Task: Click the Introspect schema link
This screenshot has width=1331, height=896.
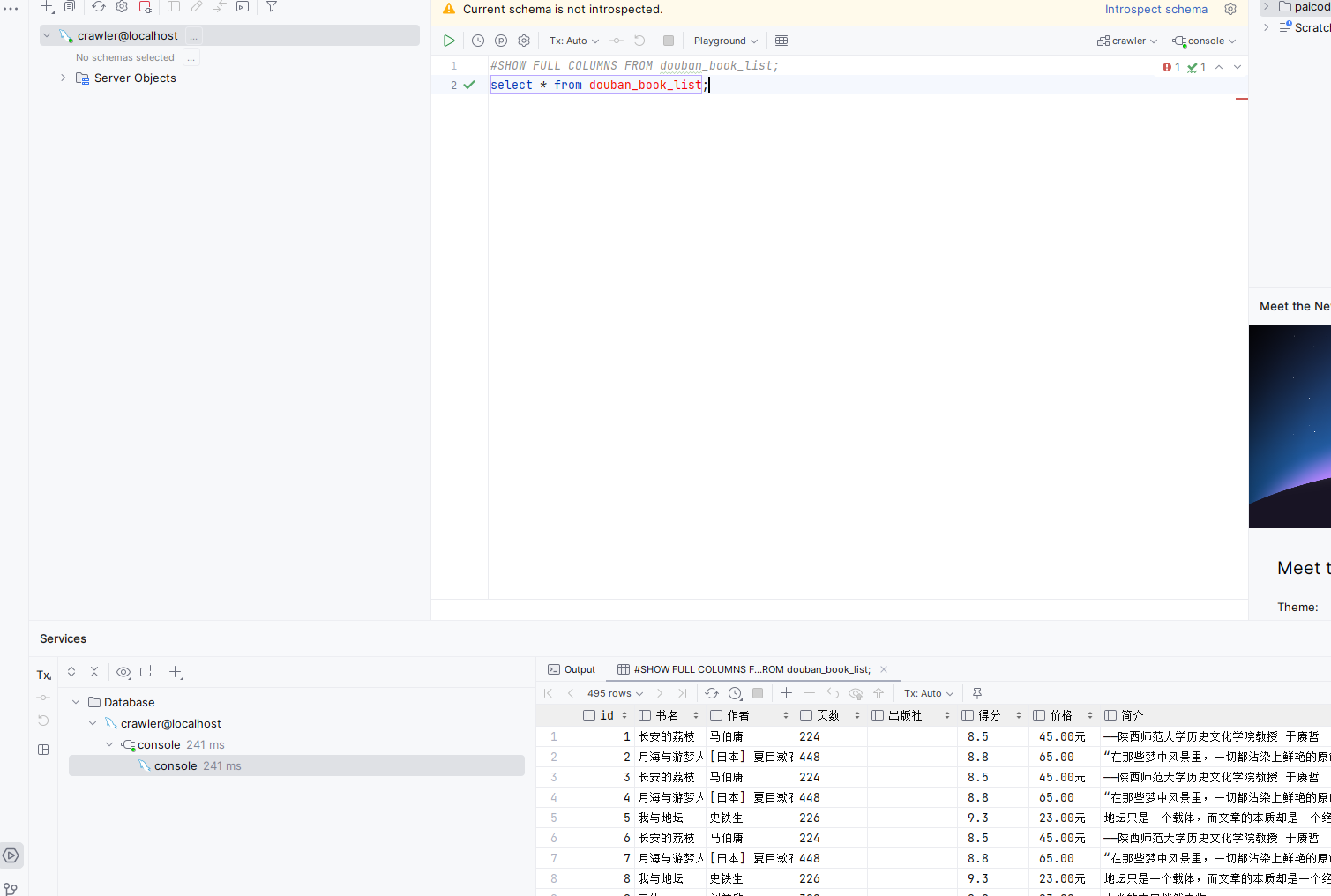Action: pyautogui.click(x=1156, y=9)
